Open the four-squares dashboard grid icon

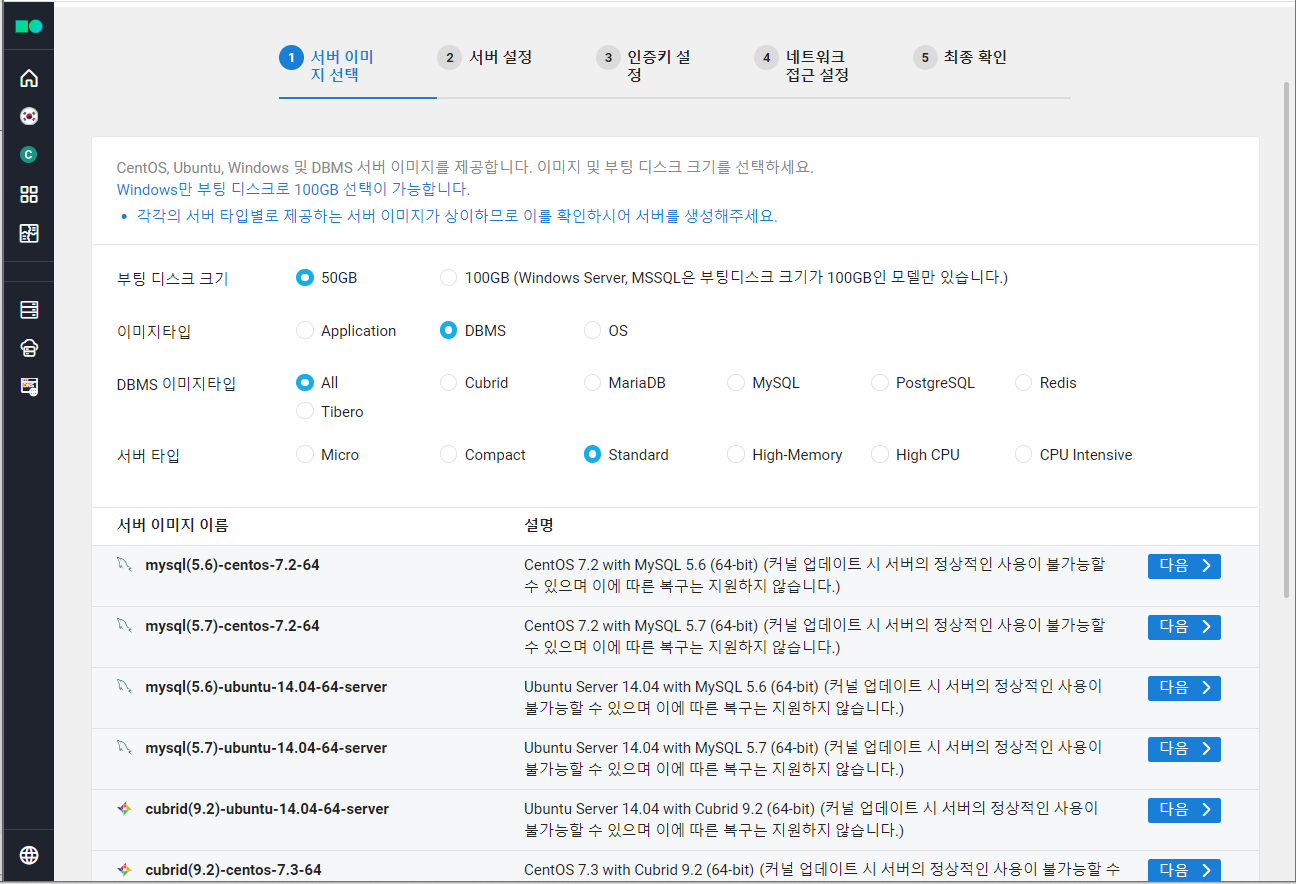29,194
